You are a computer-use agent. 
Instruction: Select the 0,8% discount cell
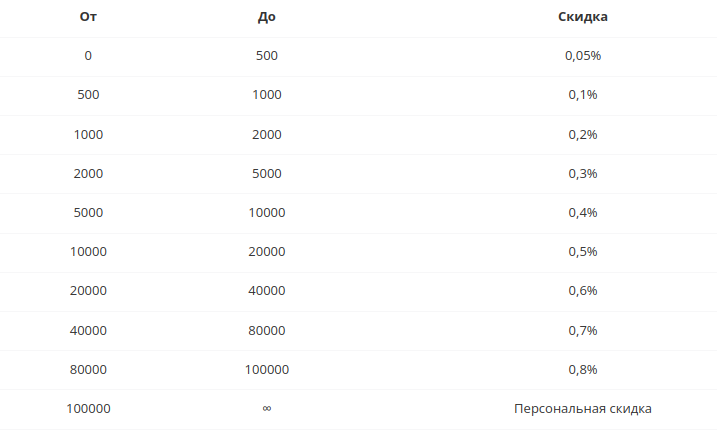[583, 369]
